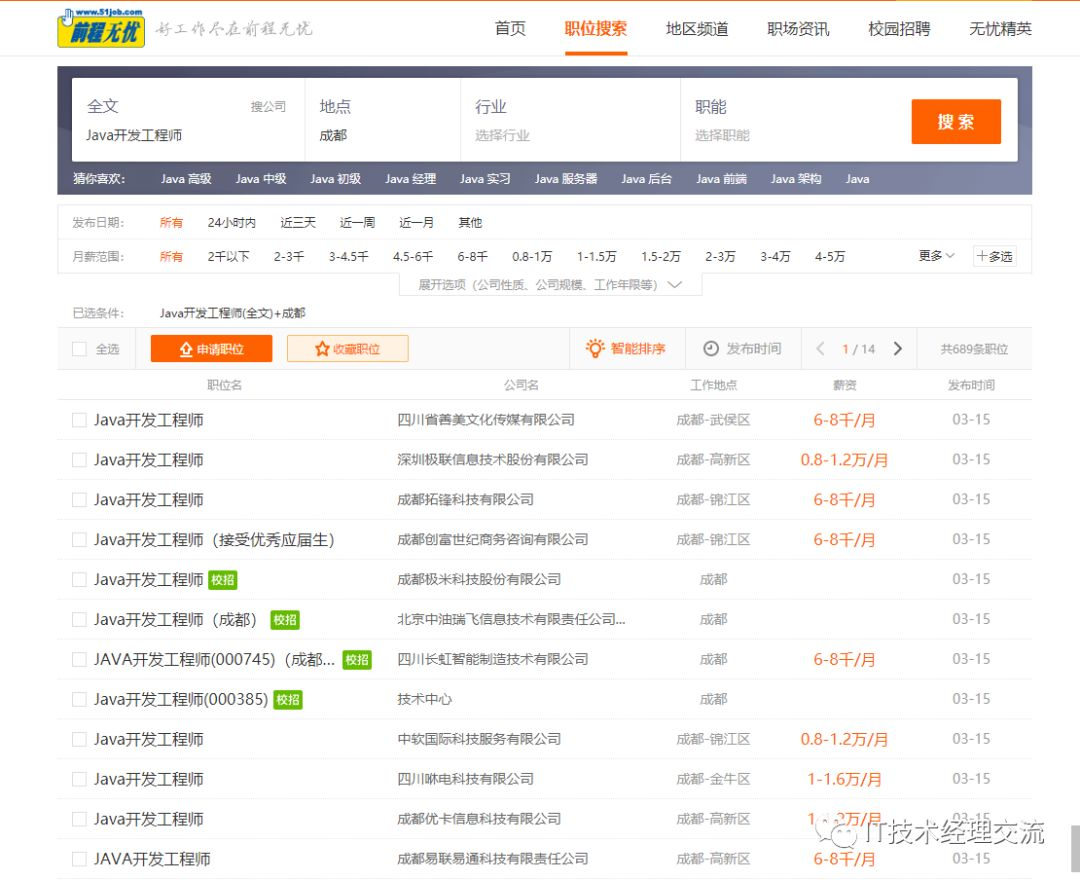Select suggested search Java 架构
This screenshot has width=1080, height=880.
point(796,179)
